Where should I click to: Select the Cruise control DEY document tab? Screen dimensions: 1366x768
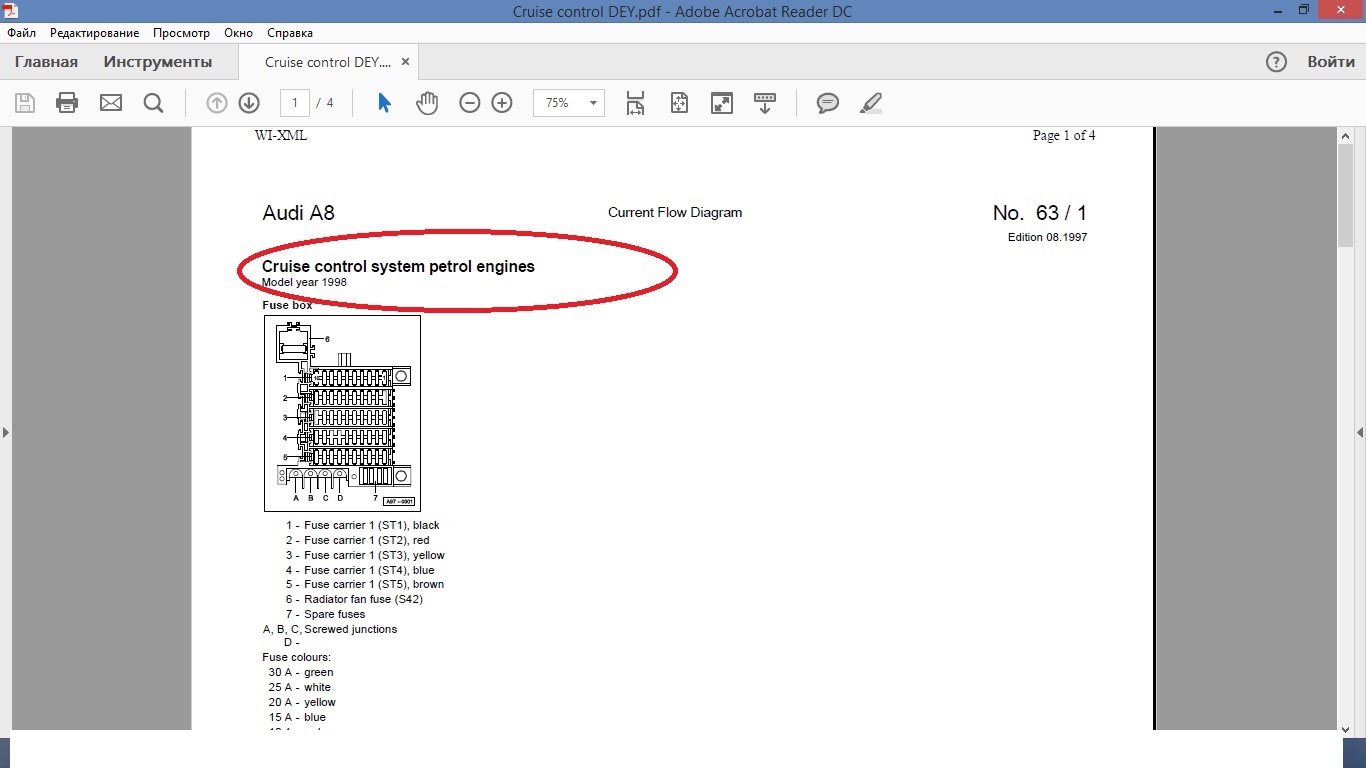tap(328, 62)
